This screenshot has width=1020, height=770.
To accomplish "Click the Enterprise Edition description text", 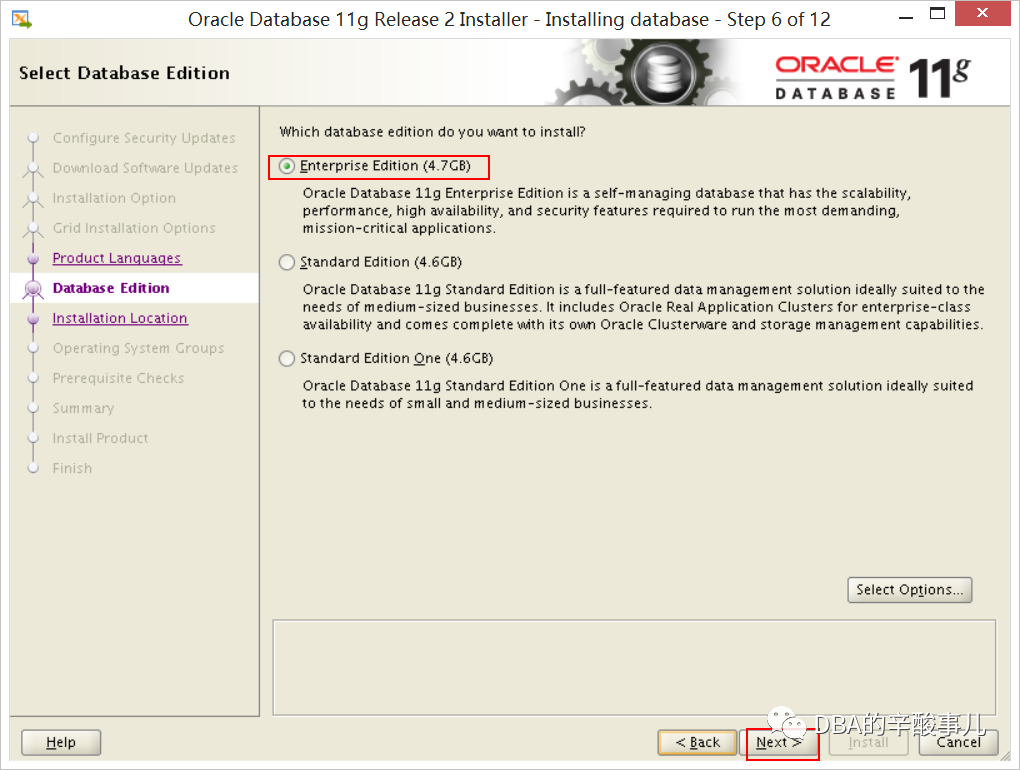I will [606, 211].
